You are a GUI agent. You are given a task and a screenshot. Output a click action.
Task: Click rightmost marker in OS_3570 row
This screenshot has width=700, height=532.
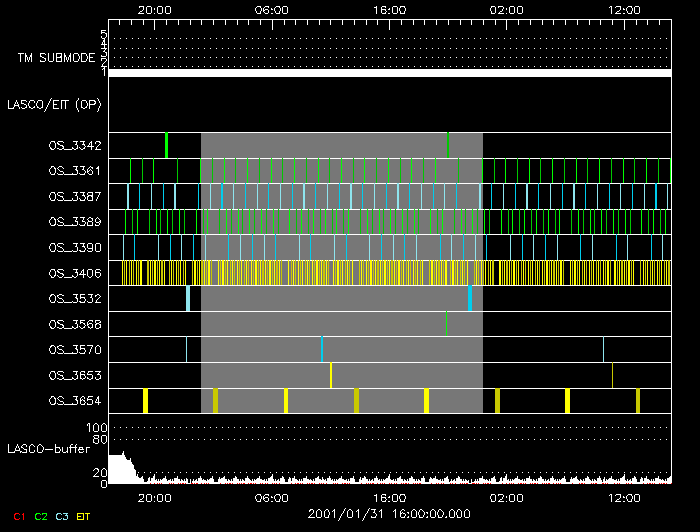(603, 349)
